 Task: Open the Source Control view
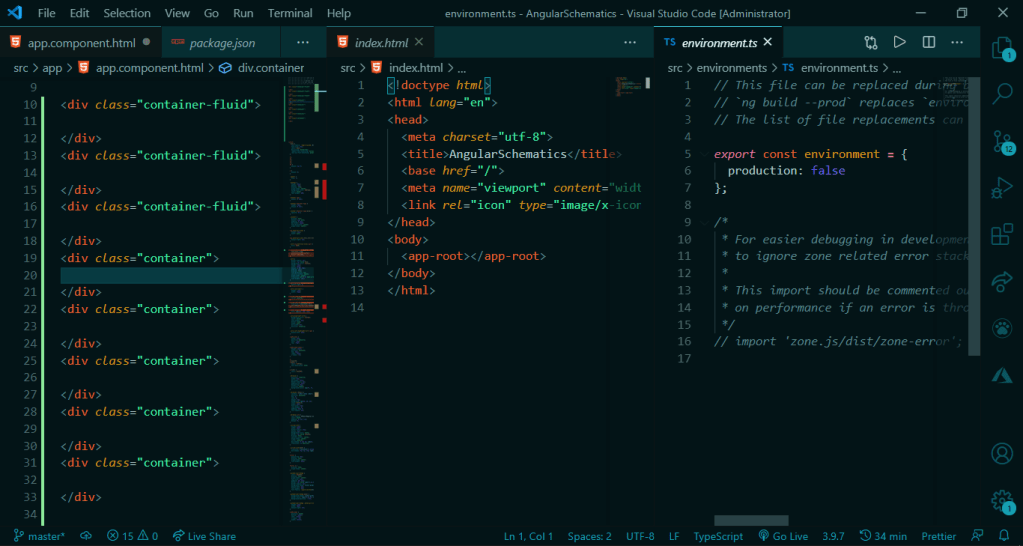click(1001, 141)
